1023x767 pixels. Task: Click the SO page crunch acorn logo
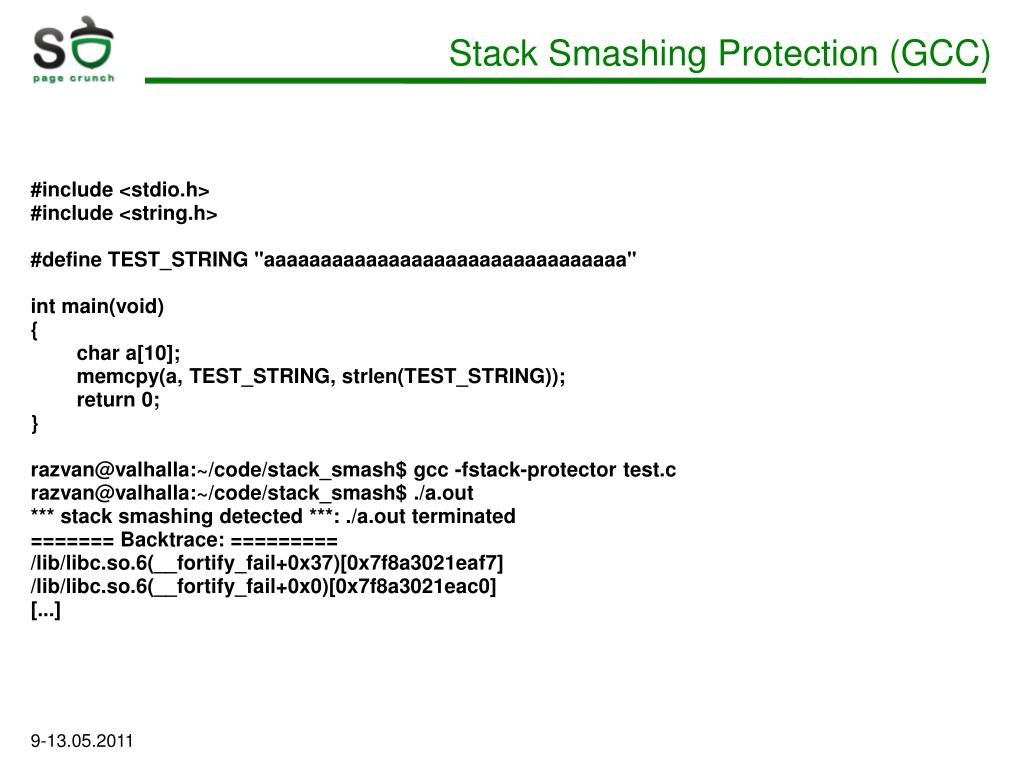pyautogui.click(x=73, y=50)
